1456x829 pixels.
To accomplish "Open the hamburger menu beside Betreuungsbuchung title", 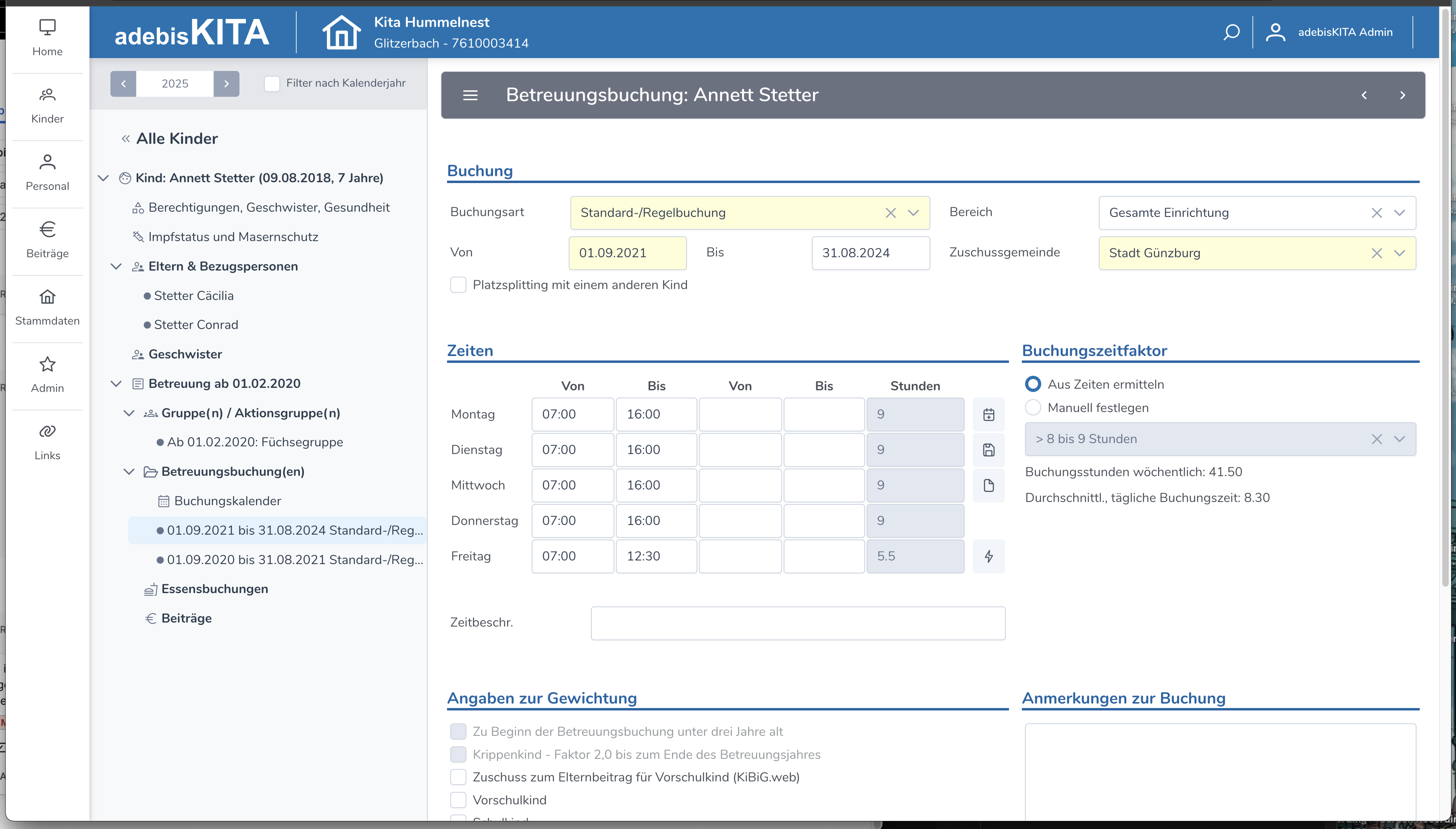I will click(470, 95).
